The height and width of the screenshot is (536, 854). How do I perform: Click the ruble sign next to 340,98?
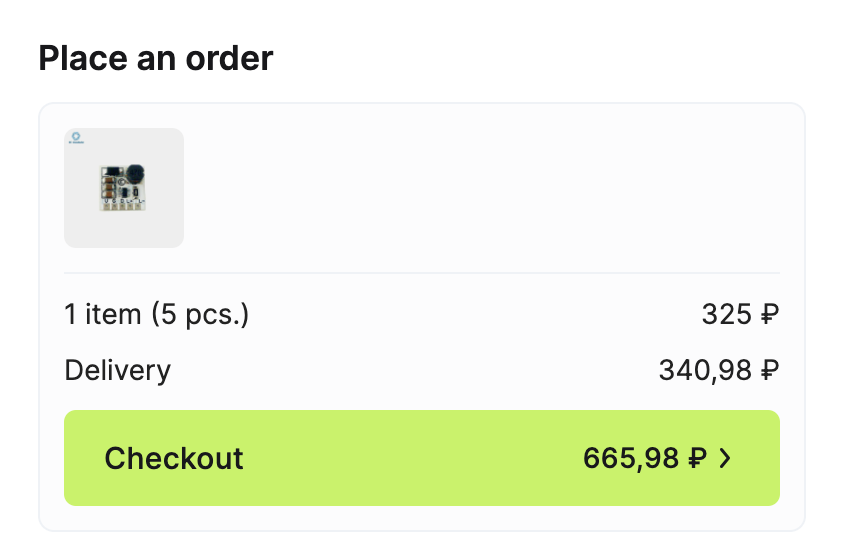[x=769, y=371]
